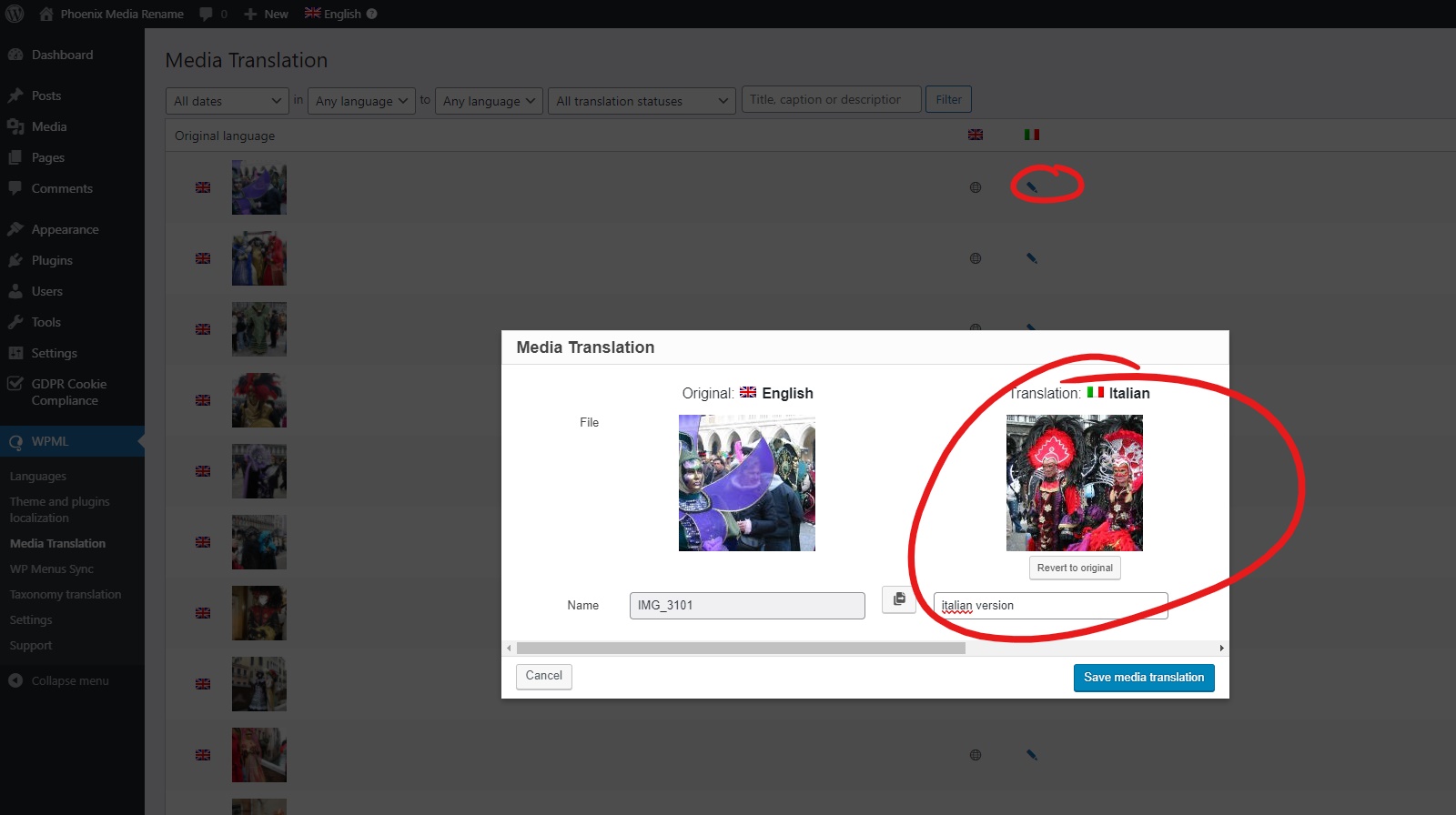
Task: Open Media Translation submenu link
Action: point(57,543)
